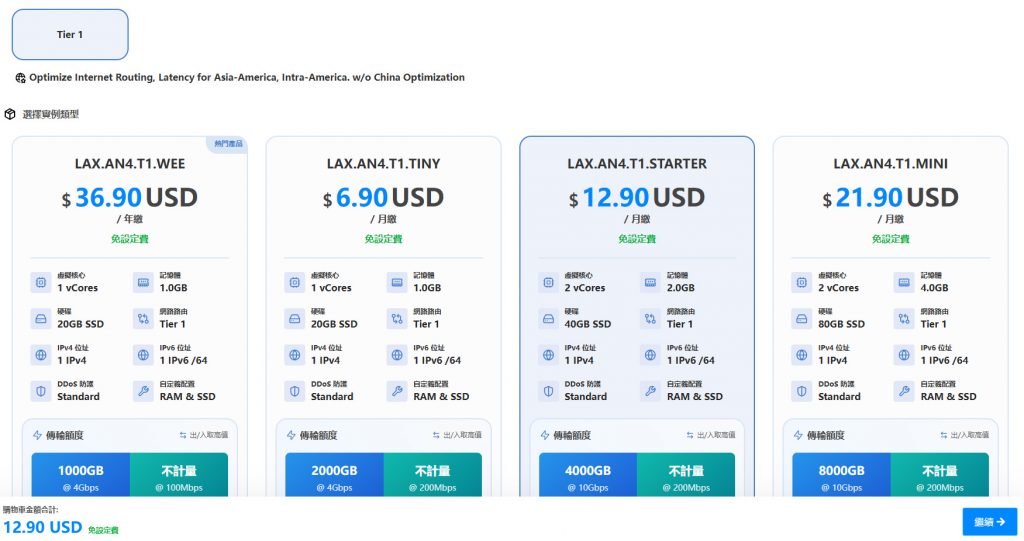
Task: Click the 不計量 unmetered box in STARTER plan
Action: click(x=686, y=475)
